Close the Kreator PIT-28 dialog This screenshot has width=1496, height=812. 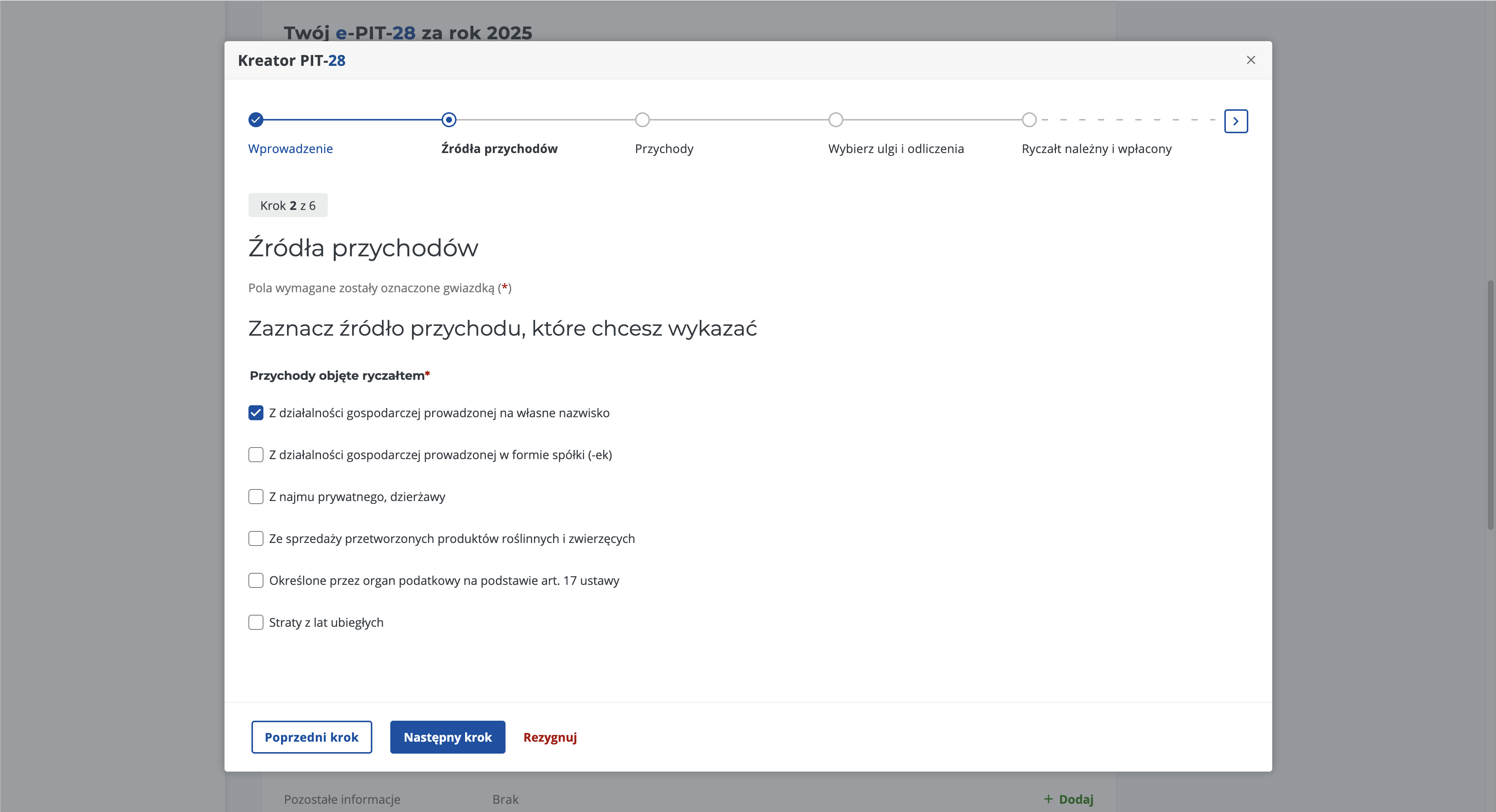1250,60
